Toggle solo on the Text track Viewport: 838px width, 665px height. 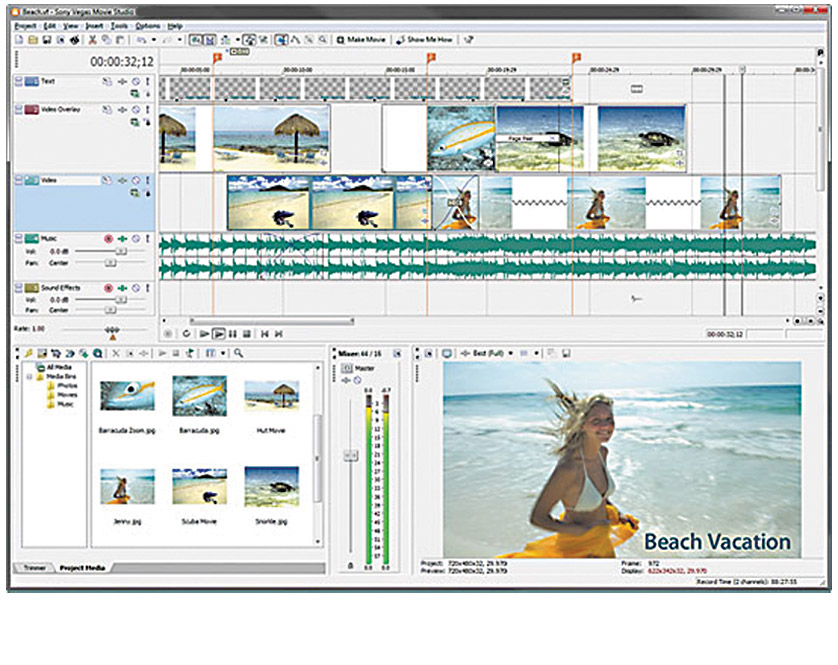tap(148, 81)
